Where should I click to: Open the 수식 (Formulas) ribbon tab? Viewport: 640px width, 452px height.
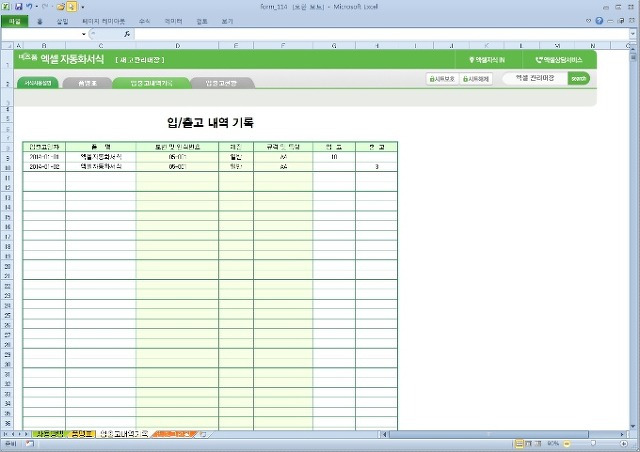(144, 21)
